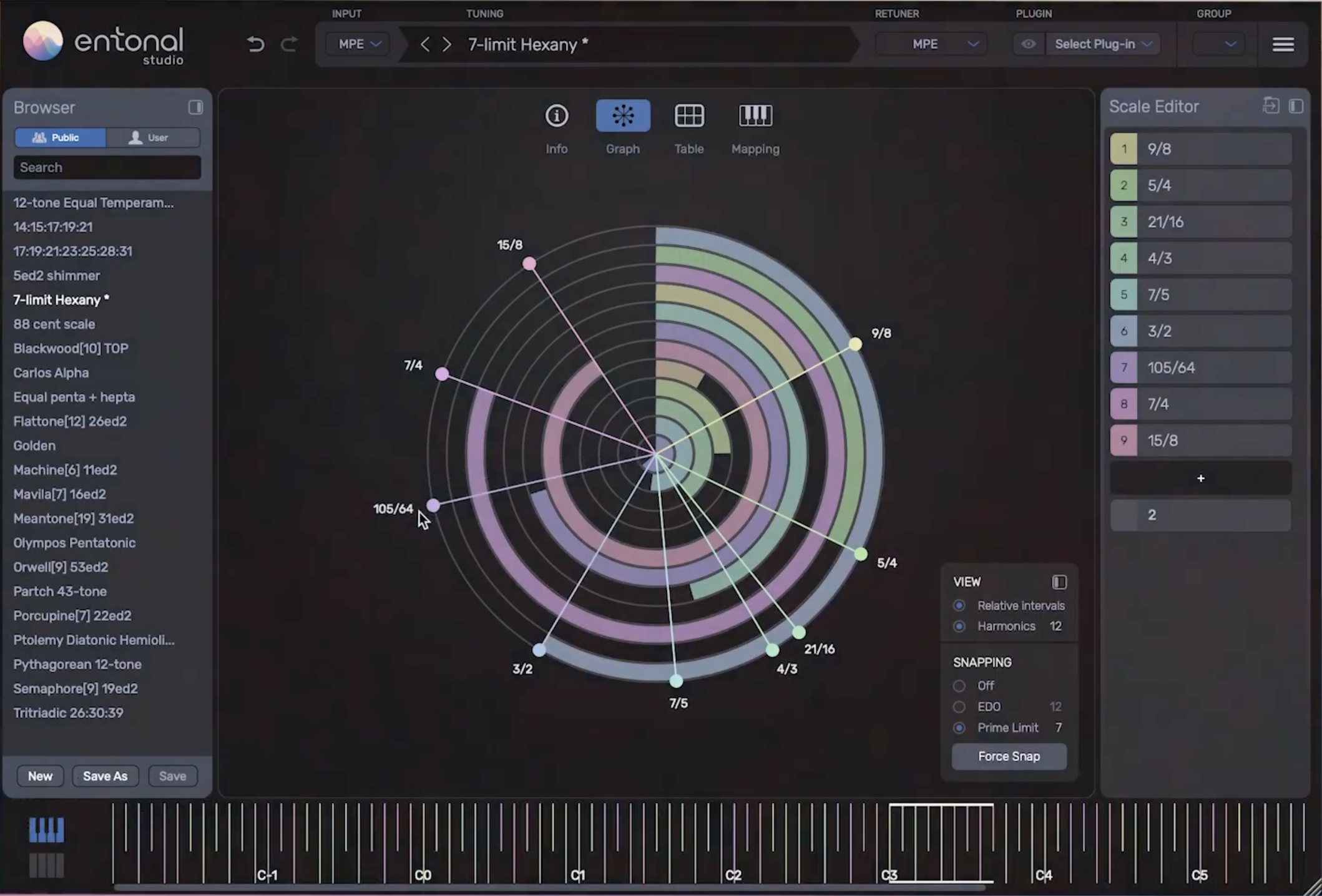The image size is (1322, 896).
Task: Set snapping to Off
Action: tap(959, 686)
